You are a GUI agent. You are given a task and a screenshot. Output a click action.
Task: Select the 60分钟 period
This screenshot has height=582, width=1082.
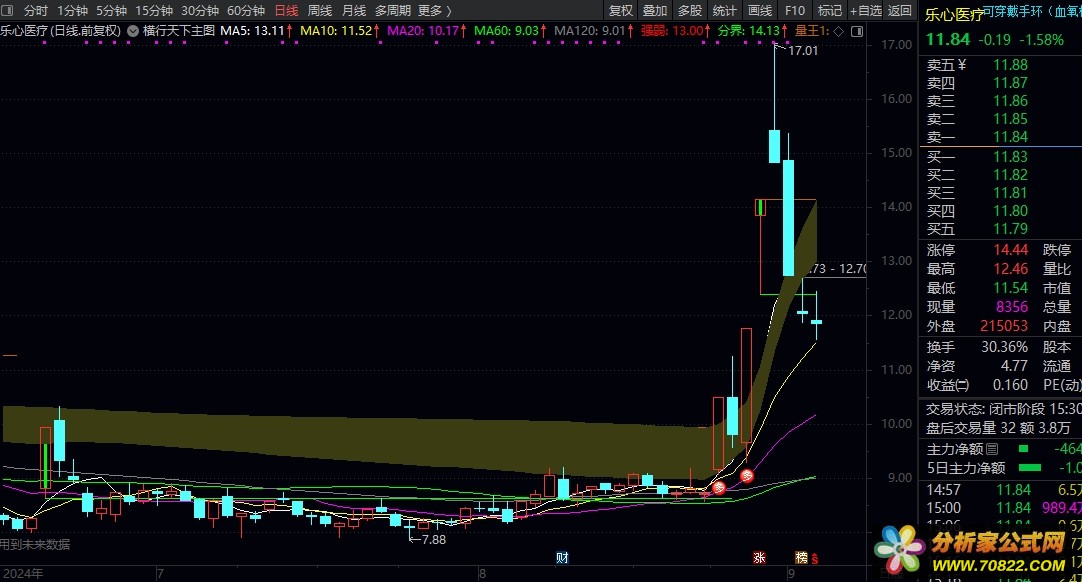(x=246, y=10)
